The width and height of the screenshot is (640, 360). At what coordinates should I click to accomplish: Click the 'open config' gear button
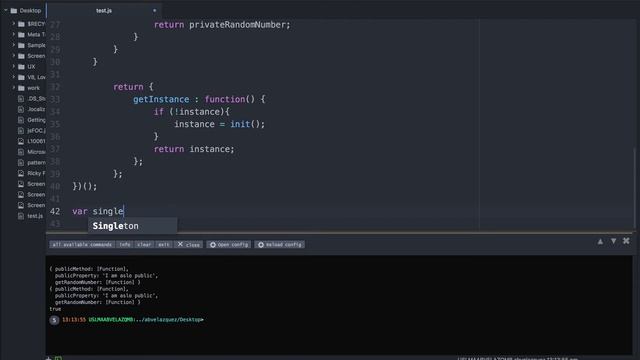click(x=229, y=244)
